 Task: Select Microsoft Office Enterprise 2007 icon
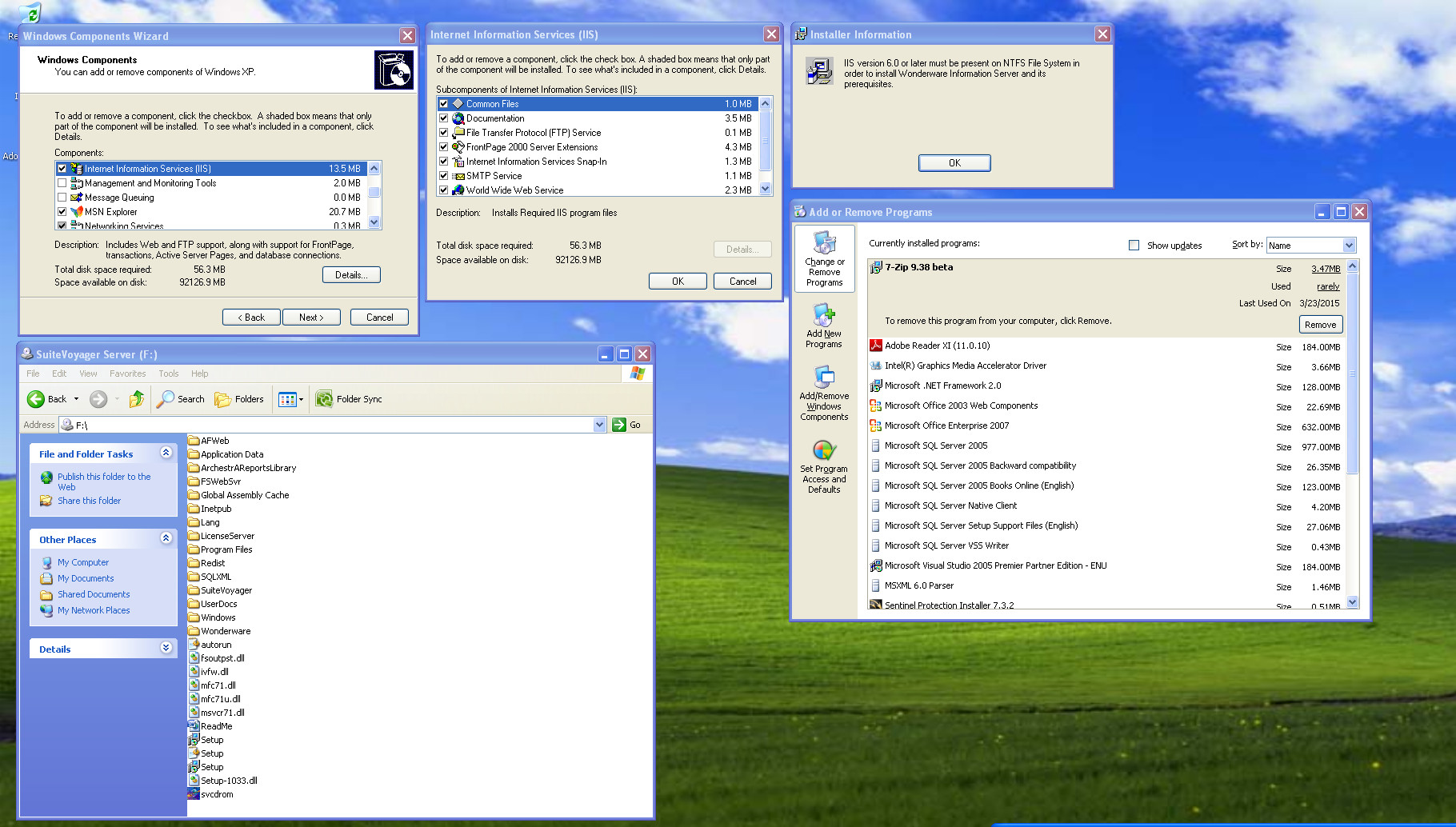click(x=876, y=425)
